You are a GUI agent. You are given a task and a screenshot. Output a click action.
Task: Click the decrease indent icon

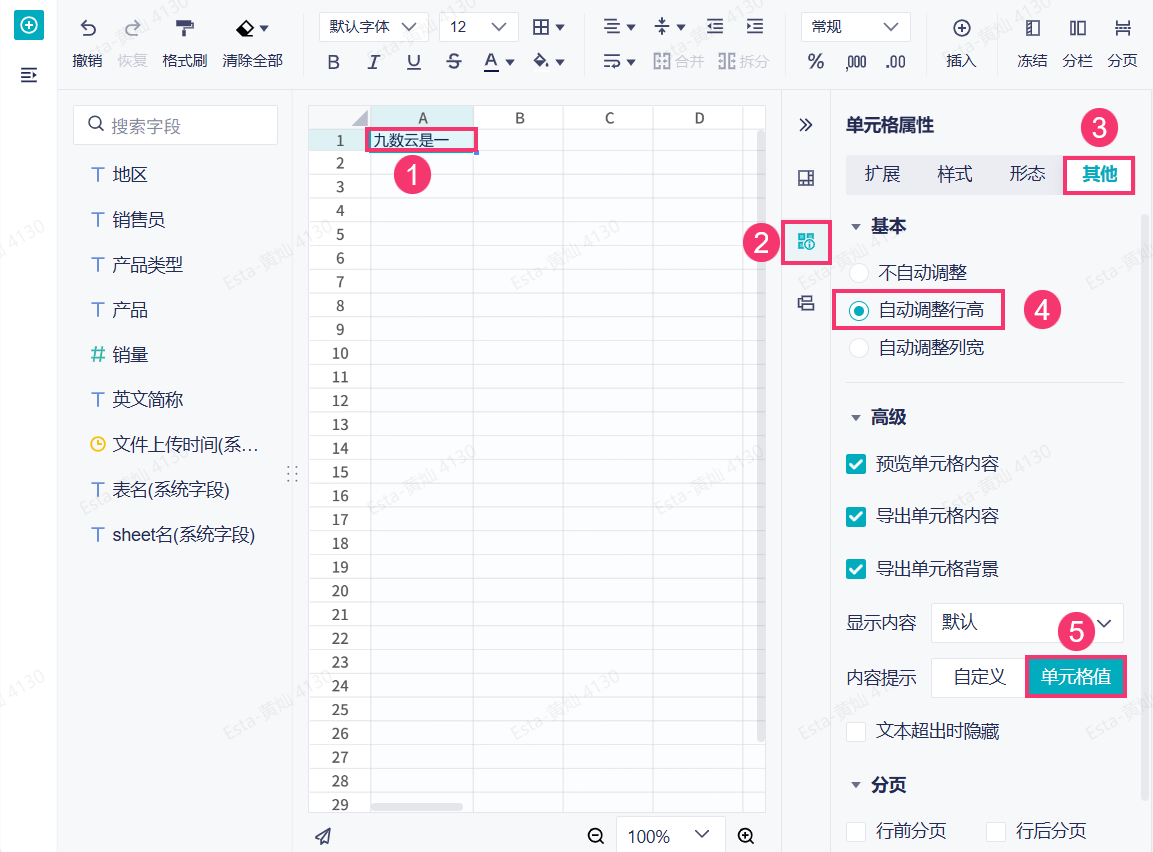click(x=715, y=27)
